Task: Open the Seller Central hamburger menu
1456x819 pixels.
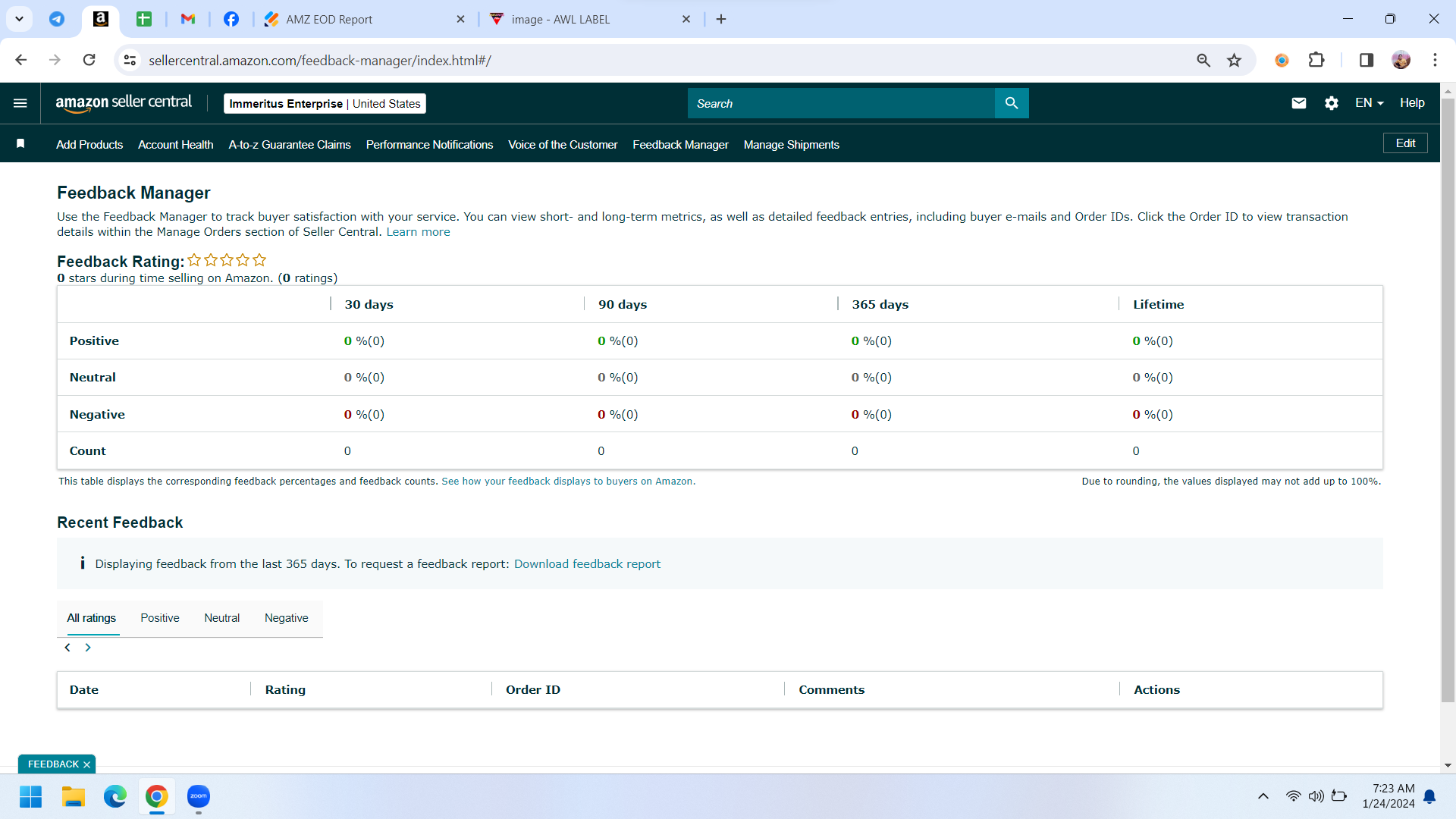Action: pos(20,103)
